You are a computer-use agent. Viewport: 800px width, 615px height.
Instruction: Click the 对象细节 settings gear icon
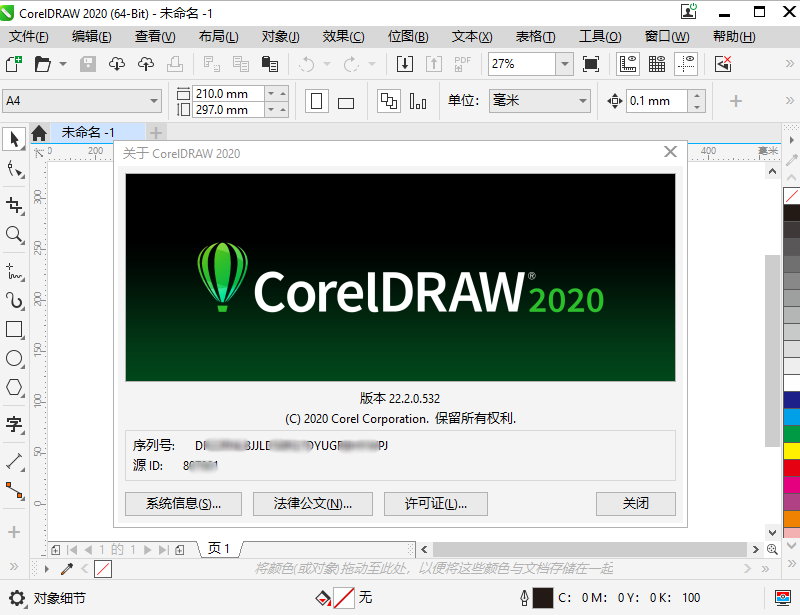(17, 598)
